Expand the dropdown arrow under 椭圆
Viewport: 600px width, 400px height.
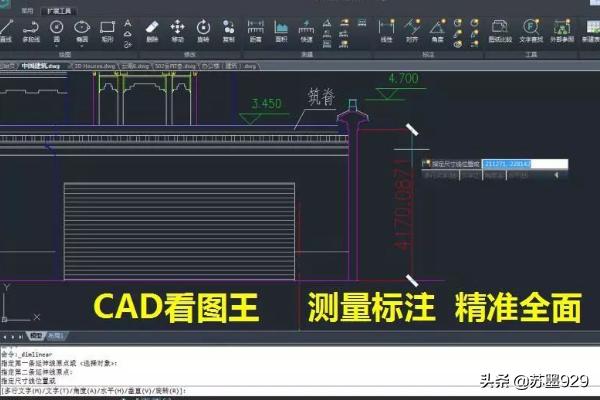[x=82, y=46]
